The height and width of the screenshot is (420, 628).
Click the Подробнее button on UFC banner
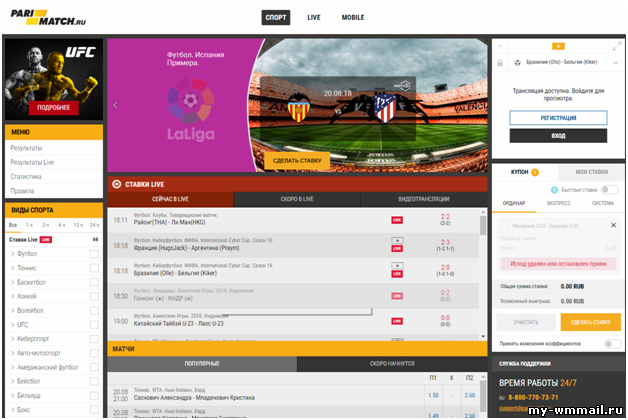click(x=54, y=108)
